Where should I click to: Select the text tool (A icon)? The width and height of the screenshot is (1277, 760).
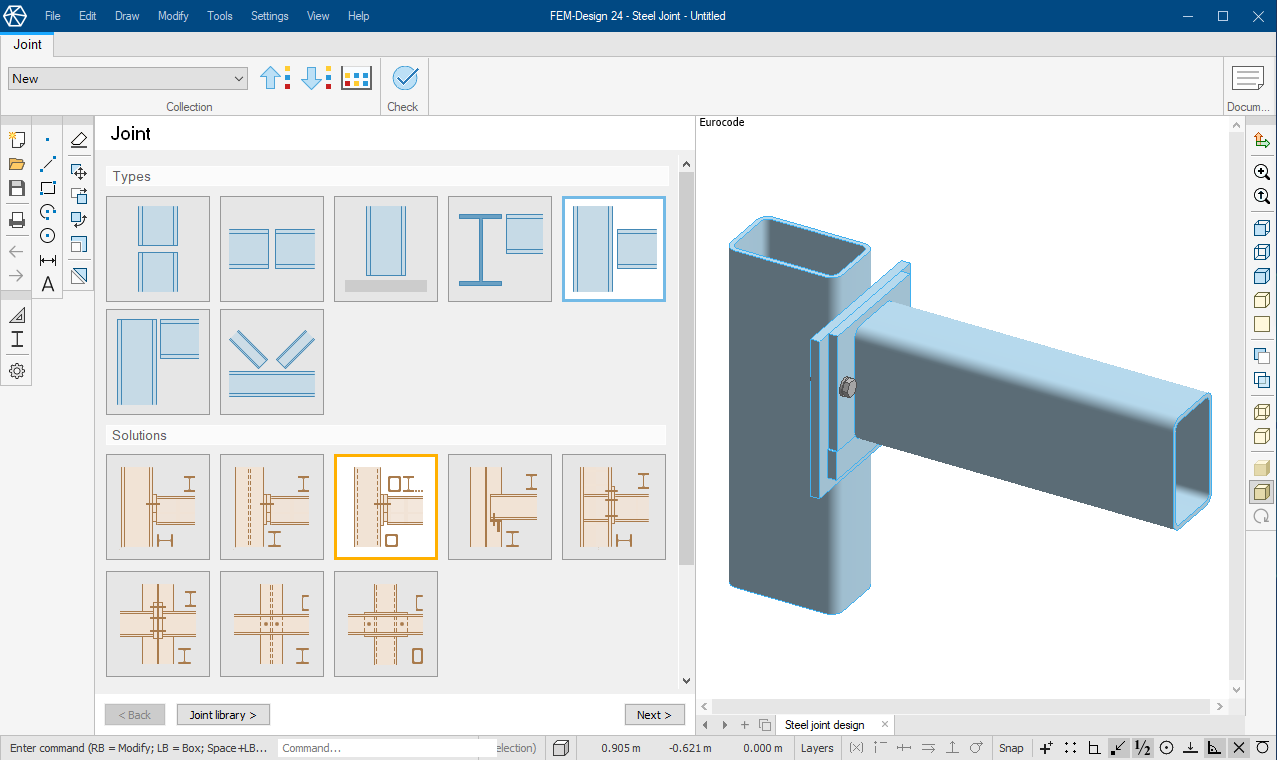tap(47, 285)
